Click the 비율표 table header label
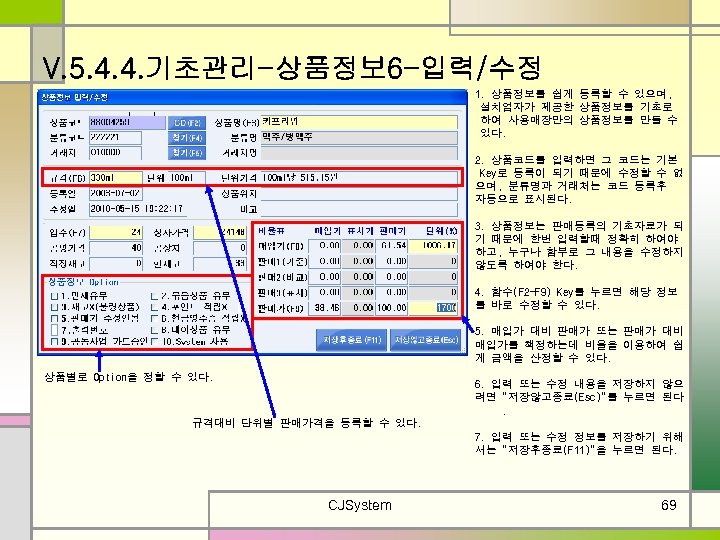 271,231
